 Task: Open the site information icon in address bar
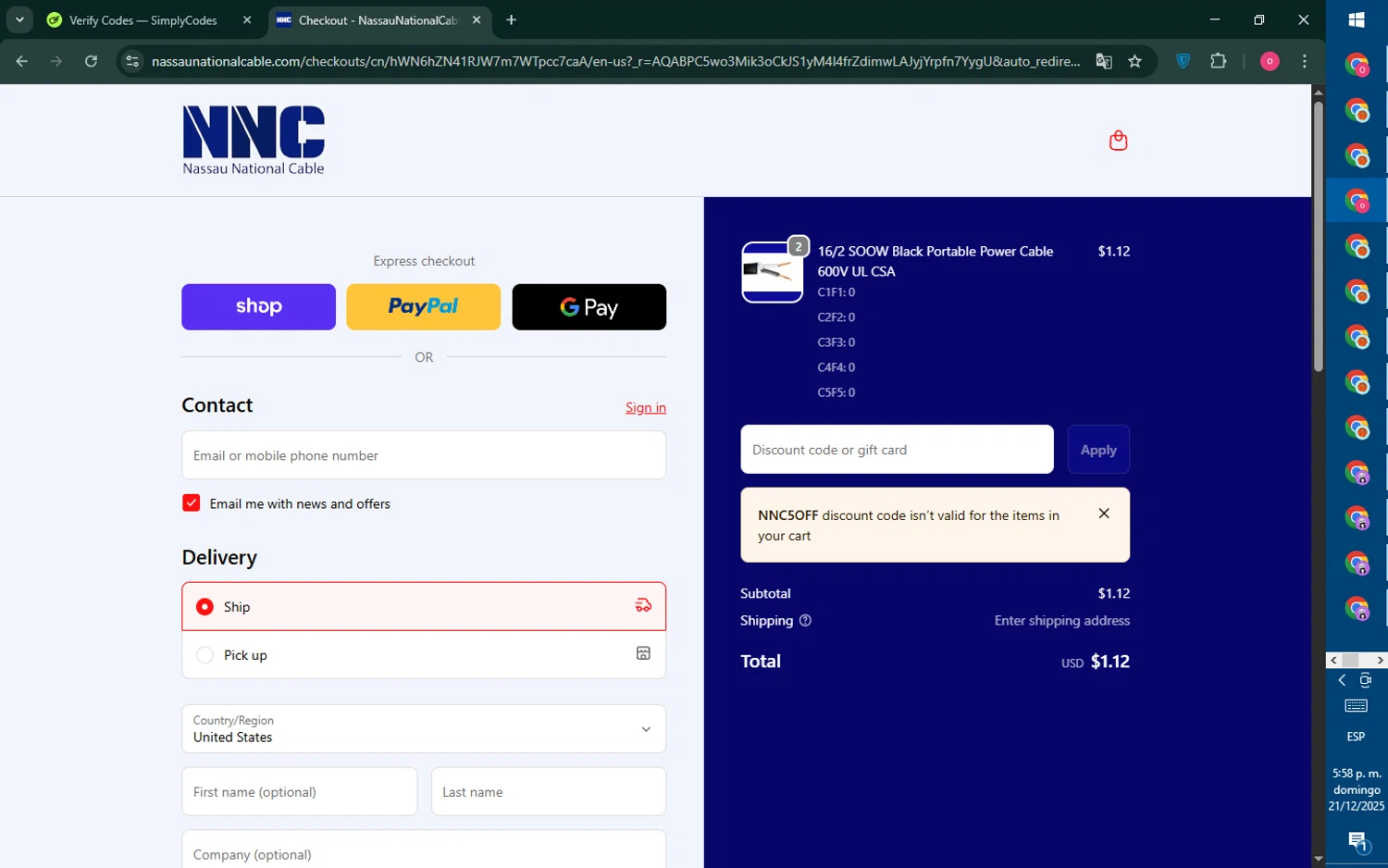(x=132, y=61)
